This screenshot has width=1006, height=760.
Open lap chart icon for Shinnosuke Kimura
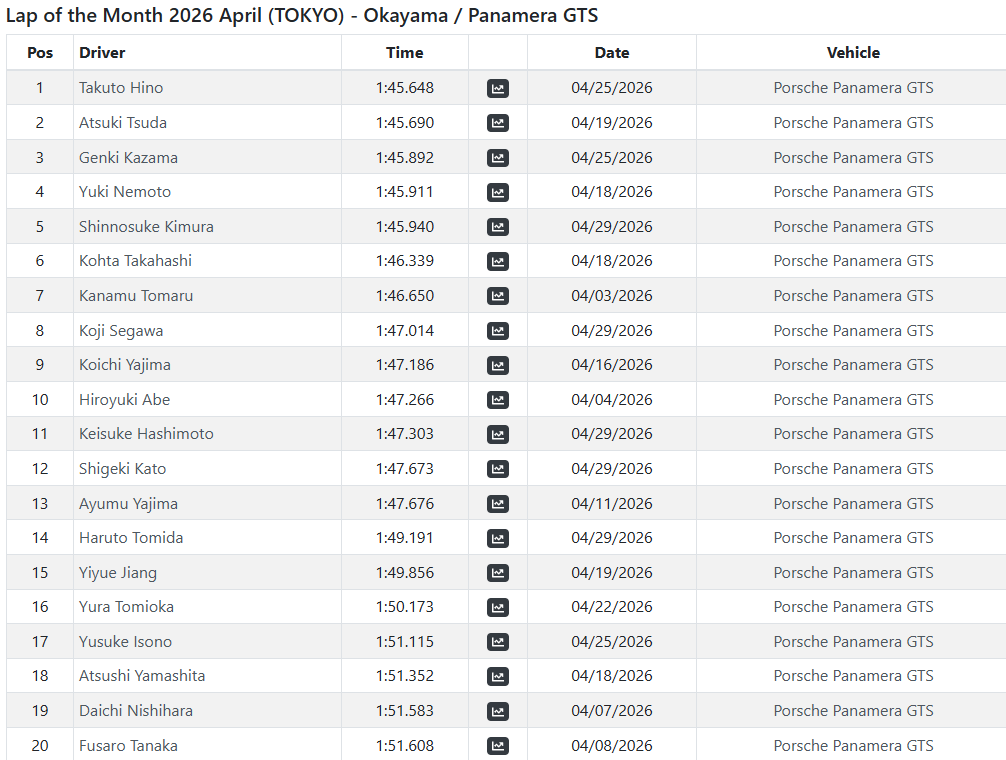click(x=498, y=227)
